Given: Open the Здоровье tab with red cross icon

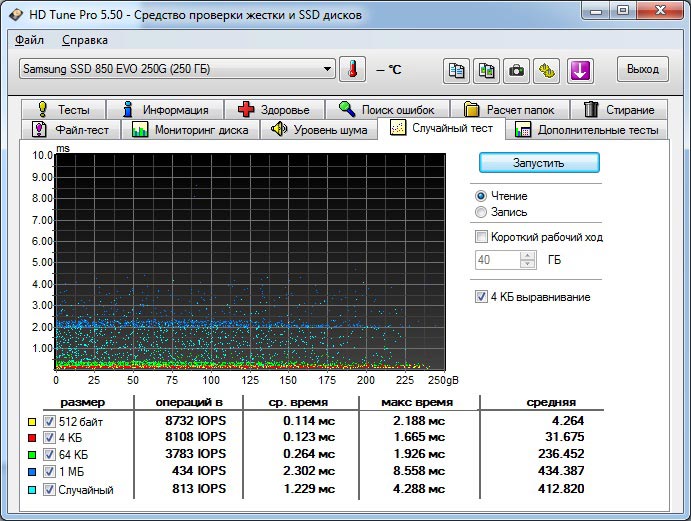Looking at the screenshot, I should pos(274,109).
